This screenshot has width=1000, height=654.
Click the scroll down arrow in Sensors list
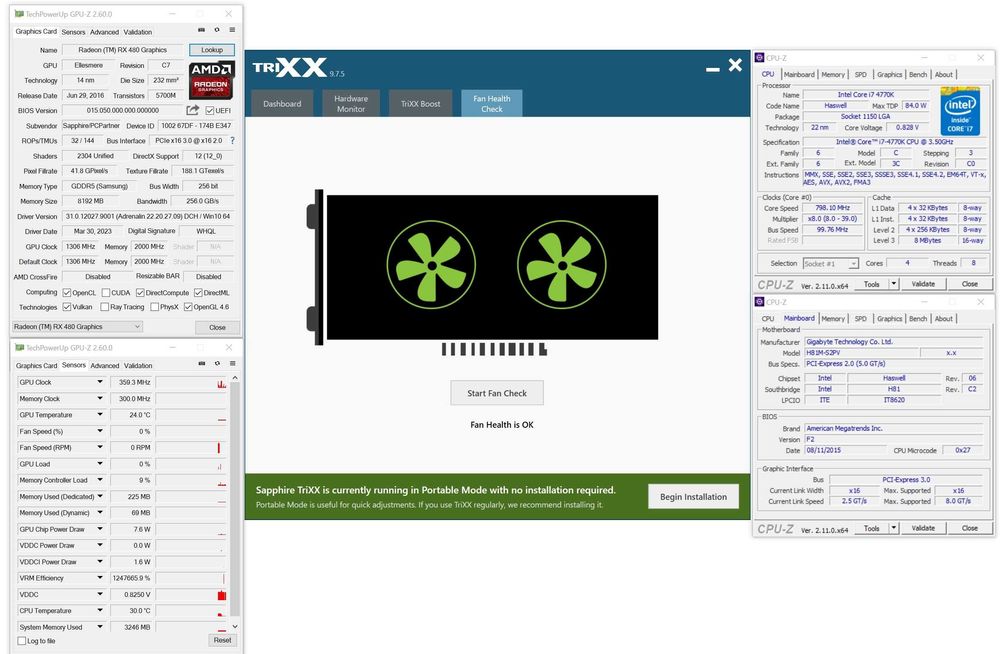click(x=235, y=627)
